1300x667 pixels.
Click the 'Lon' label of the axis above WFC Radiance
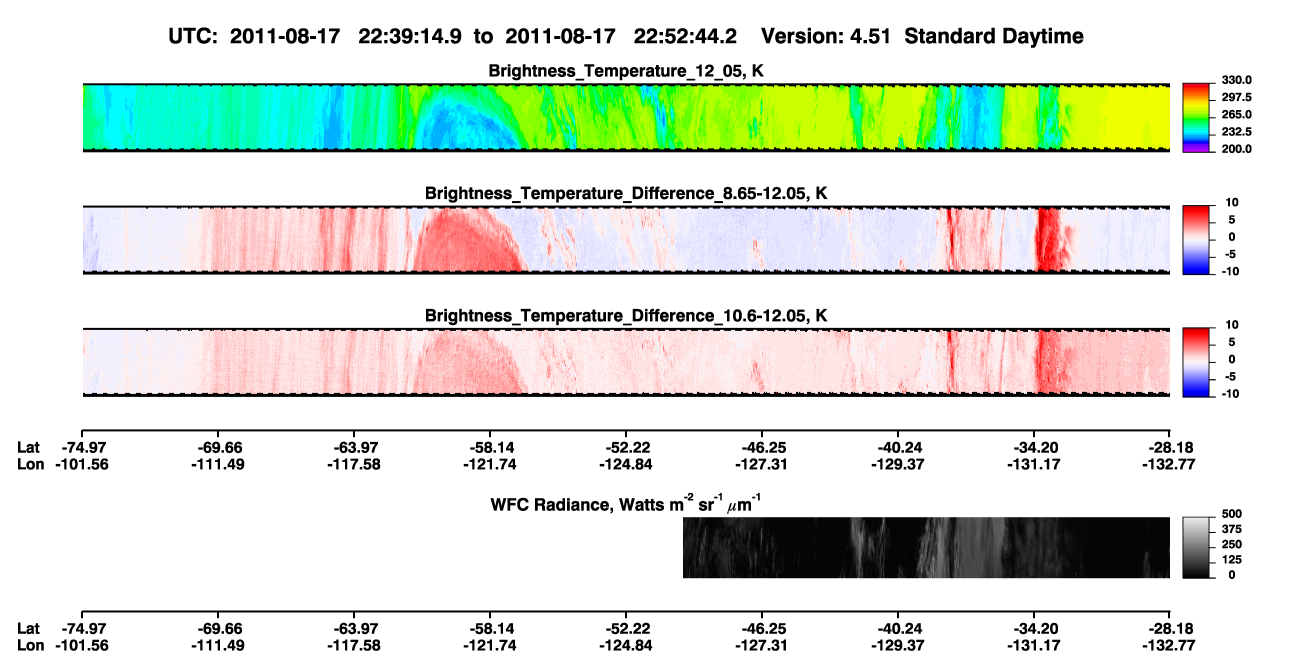coord(30,464)
